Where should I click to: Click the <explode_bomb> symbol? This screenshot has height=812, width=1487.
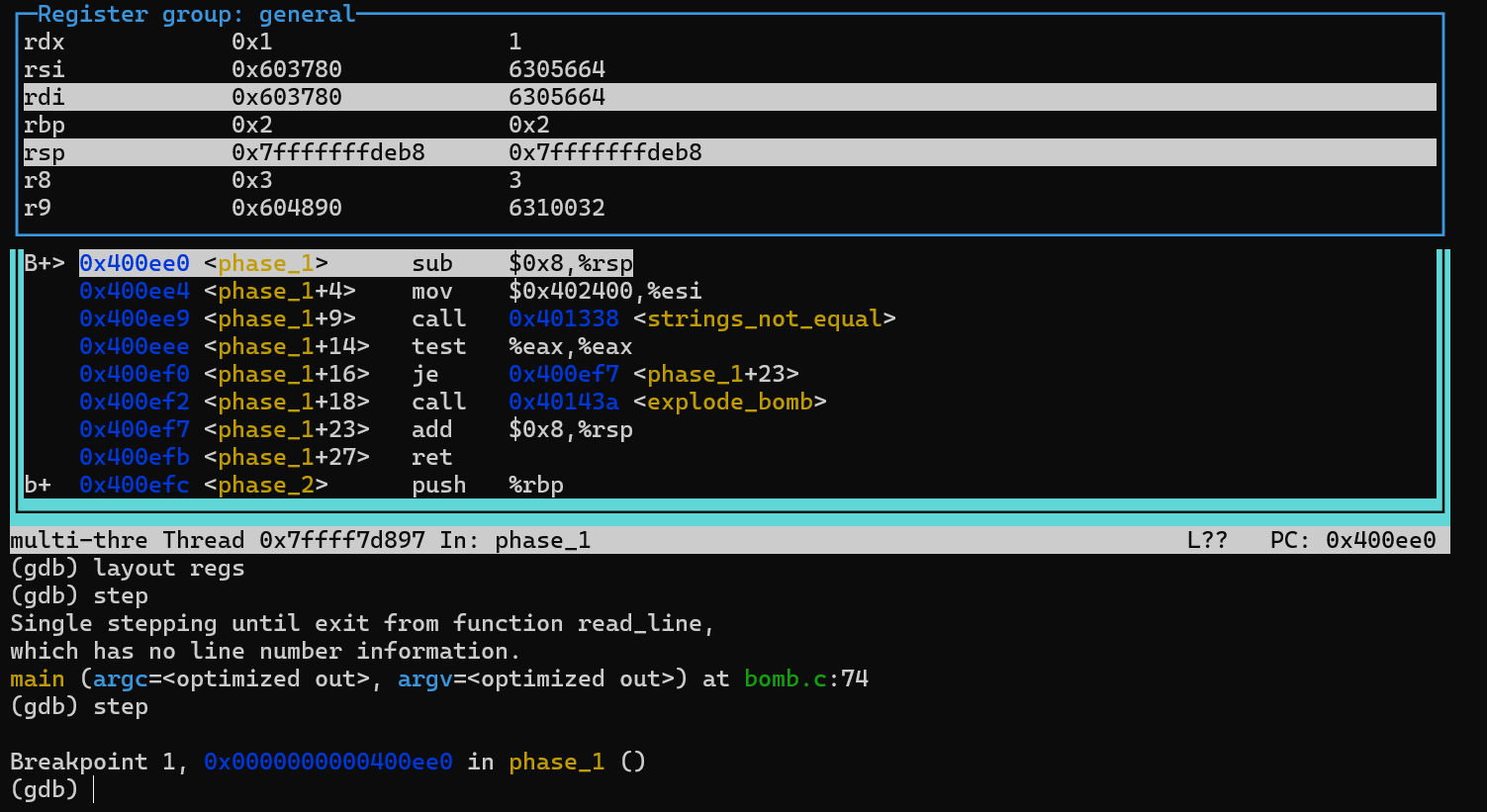point(730,402)
